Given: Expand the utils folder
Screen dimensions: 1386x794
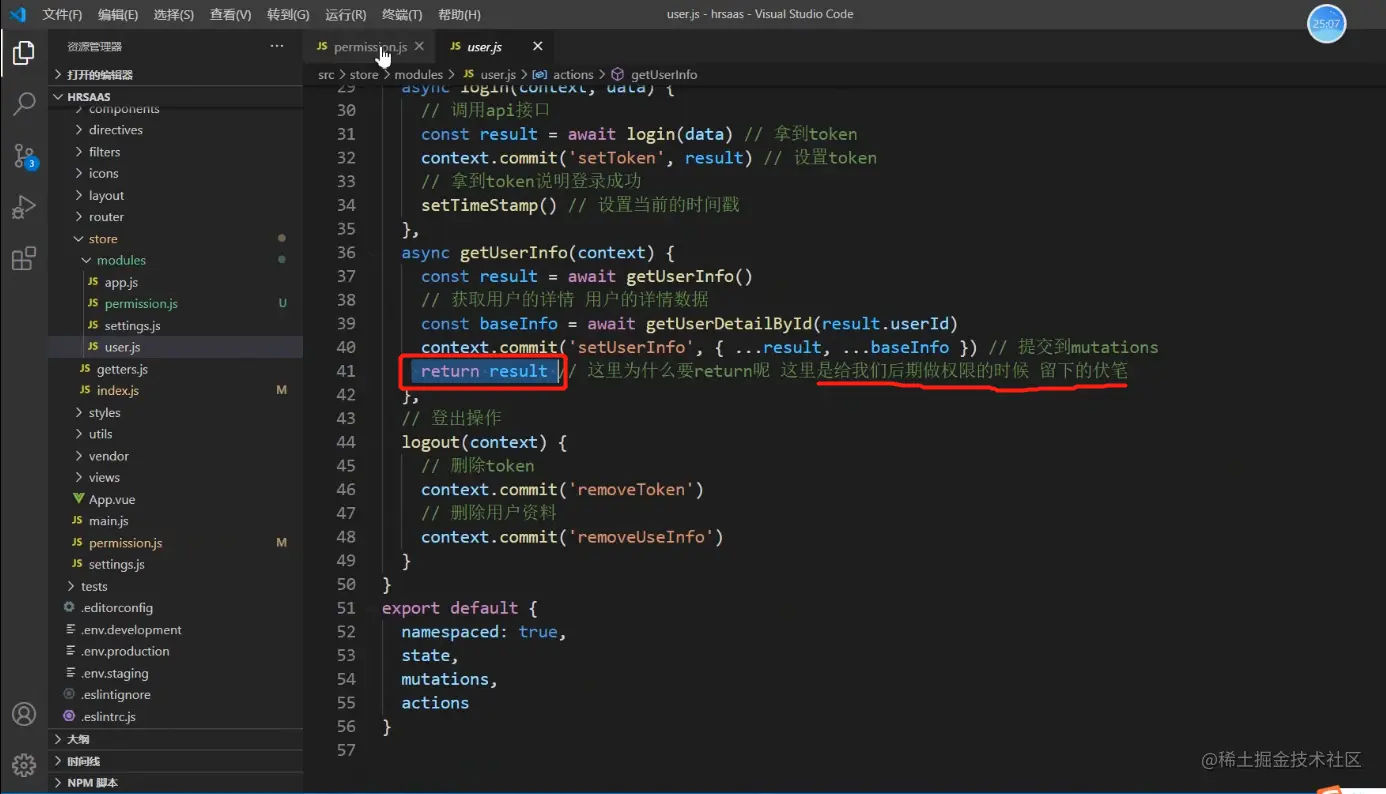Looking at the screenshot, I should 176,434.
